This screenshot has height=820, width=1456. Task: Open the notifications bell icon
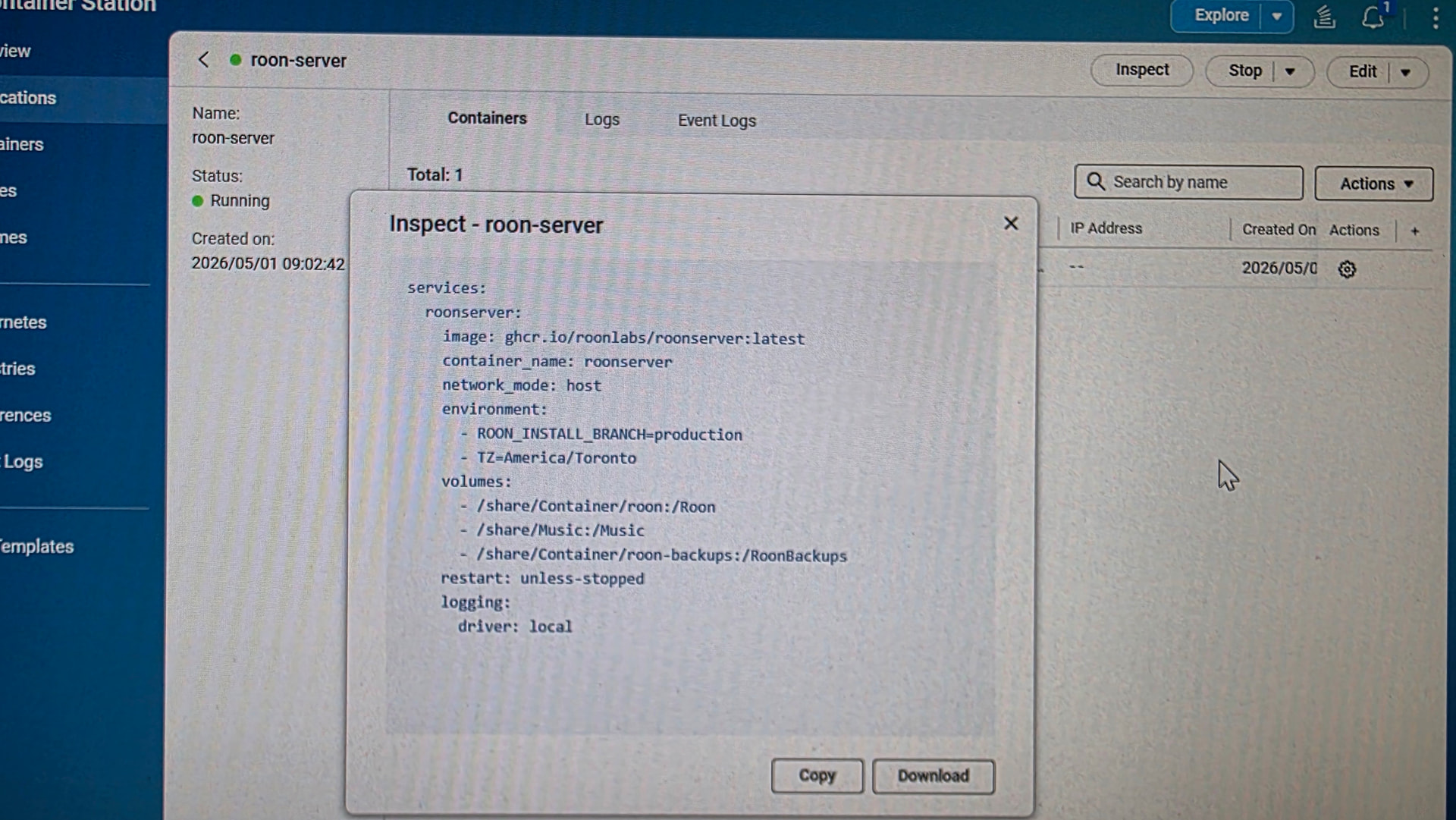1373,17
